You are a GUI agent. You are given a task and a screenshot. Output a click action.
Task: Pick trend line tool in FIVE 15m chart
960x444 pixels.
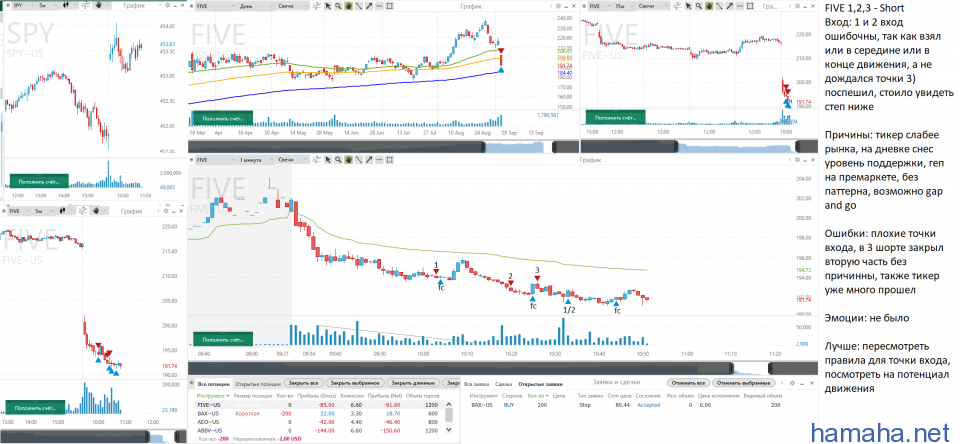719,6
